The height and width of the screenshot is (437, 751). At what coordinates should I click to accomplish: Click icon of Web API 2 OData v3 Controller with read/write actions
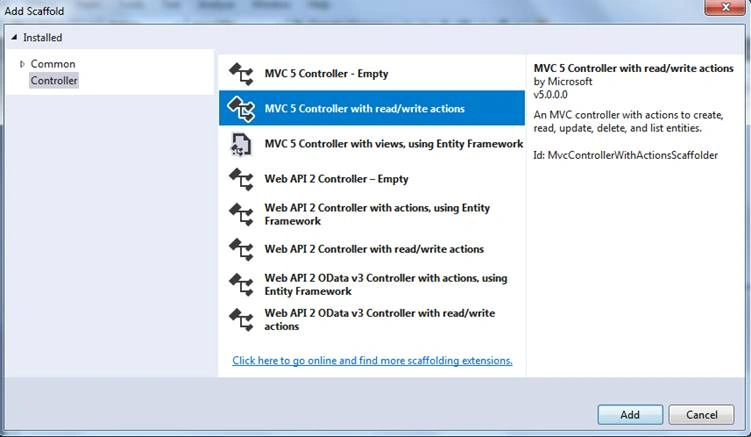coord(241,320)
